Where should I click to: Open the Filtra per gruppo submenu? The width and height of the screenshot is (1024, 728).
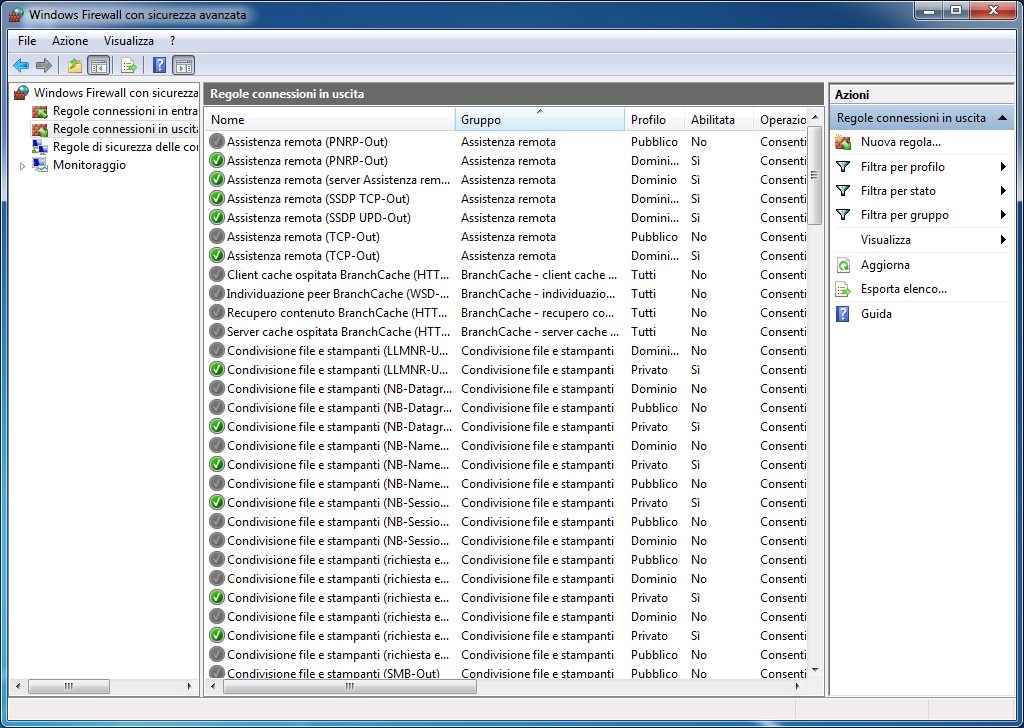pos(905,215)
